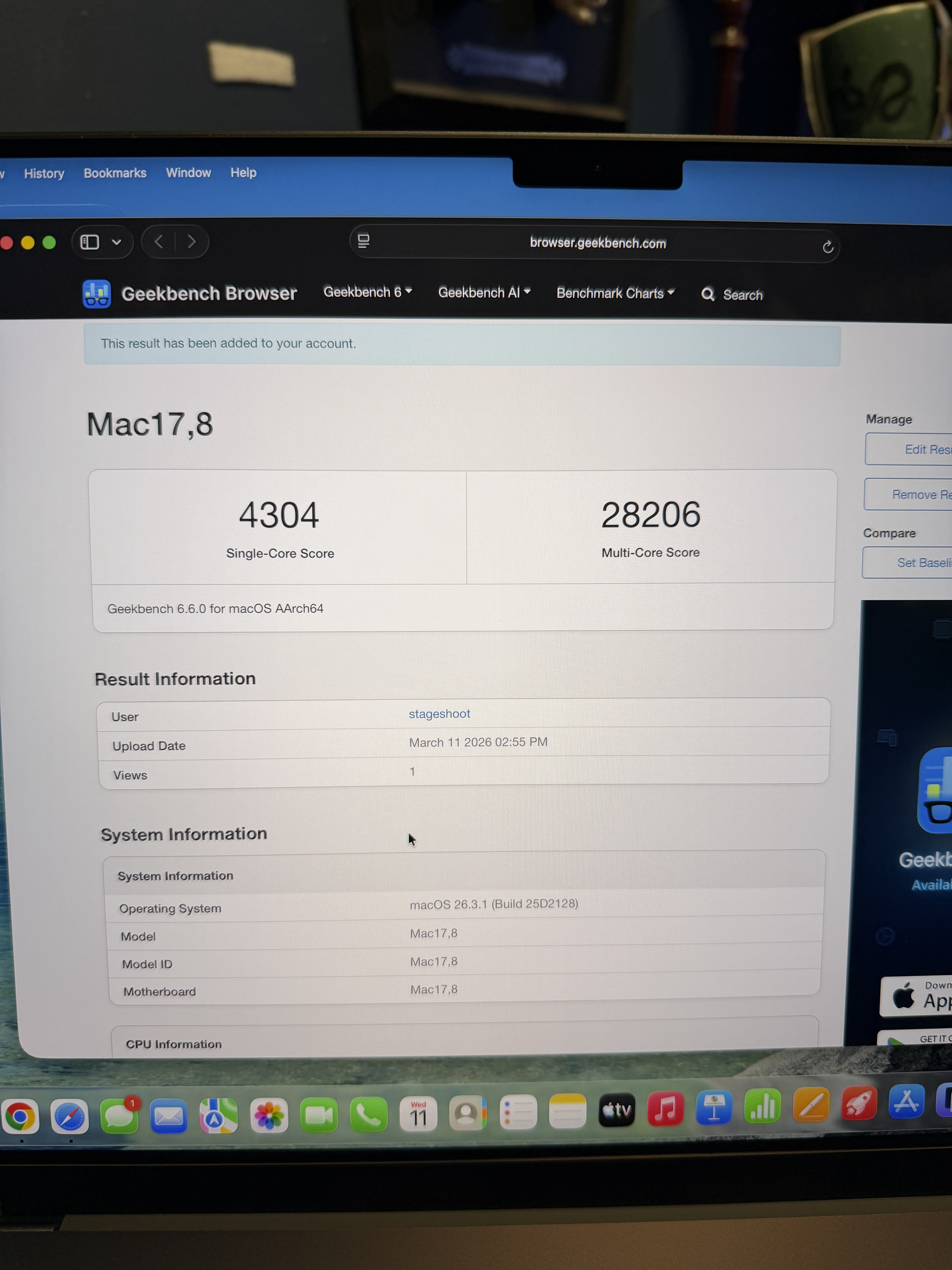Click the Edit Result button

coord(908,450)
